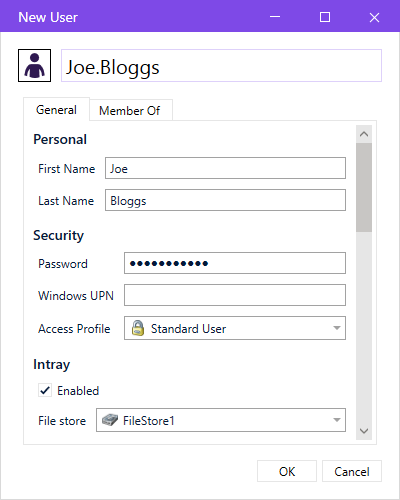
Task: Cancel the New User dialog
Action: coord(352,471)
